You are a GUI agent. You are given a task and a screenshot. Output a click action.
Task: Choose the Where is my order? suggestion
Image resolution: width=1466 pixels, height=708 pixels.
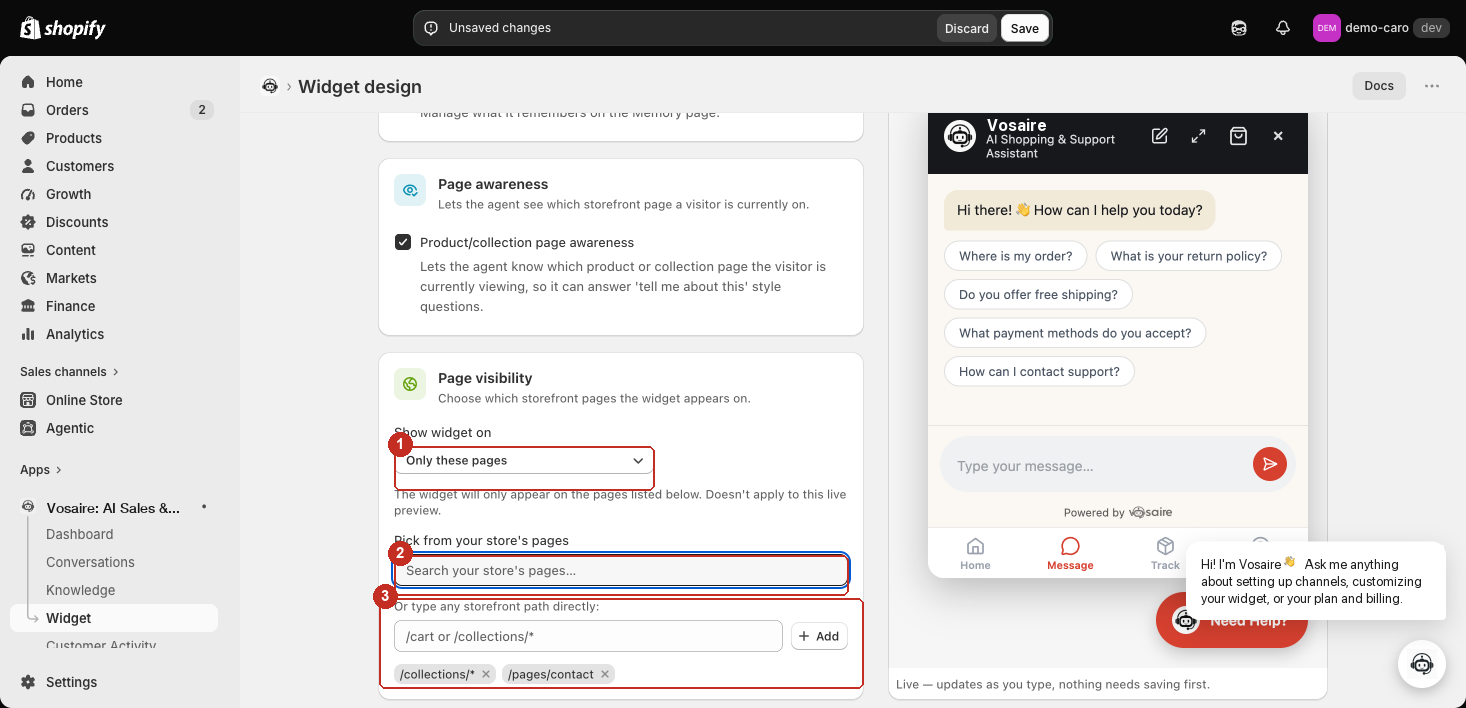tap(1015, 256)
